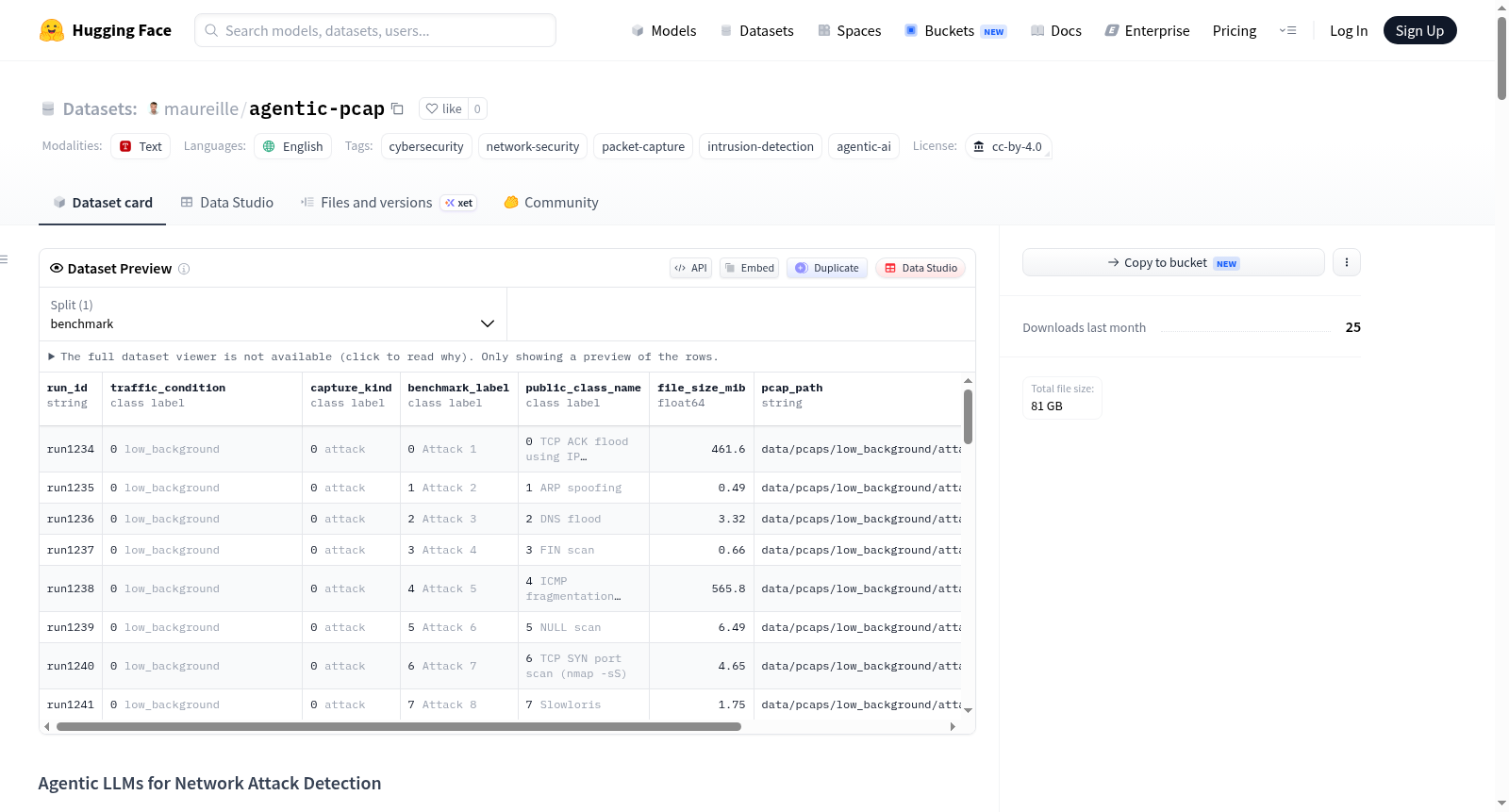The width and height of the screenshot is (1509, 812).
Task: Open Data Studio from the preview header
Action: point(920,268)
